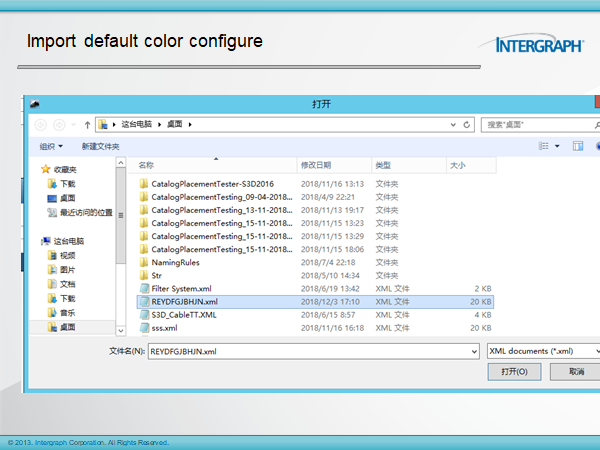Open the file name dropdown arrow
Image resolution: width=600 pixels, height=450 pixels.
point(474,351)
